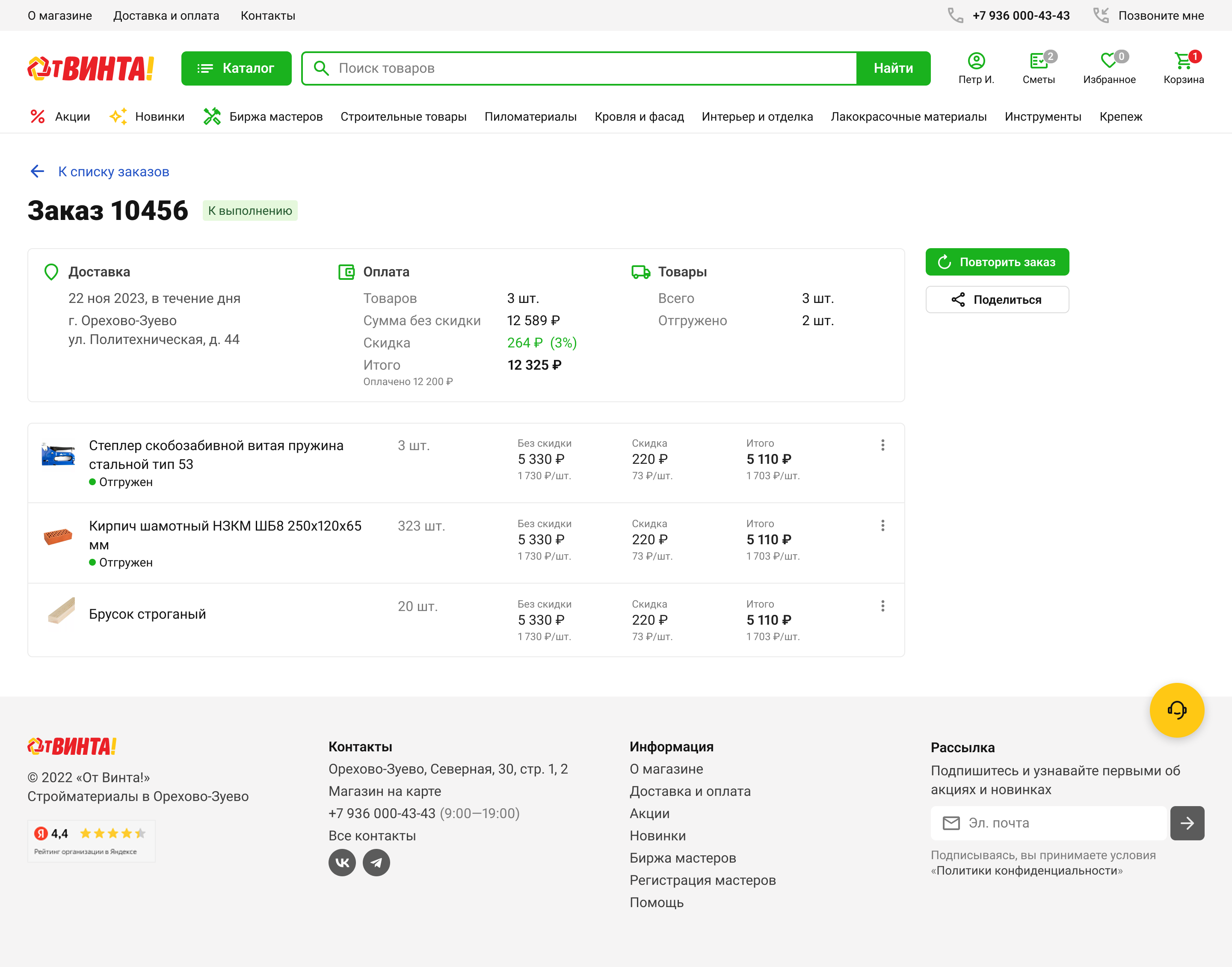Viewport: 1232px width, 967px height.
Task: Go to Пиломатериалы category
Action: click(x=530, y=117)
